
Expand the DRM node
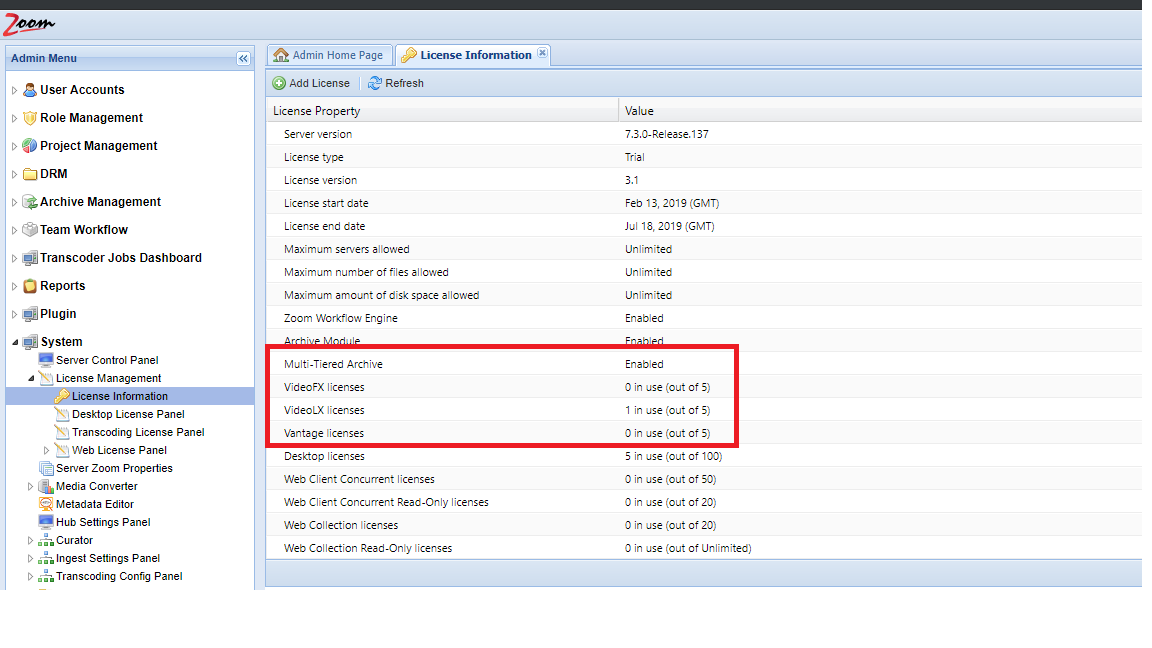pos(14,174)
